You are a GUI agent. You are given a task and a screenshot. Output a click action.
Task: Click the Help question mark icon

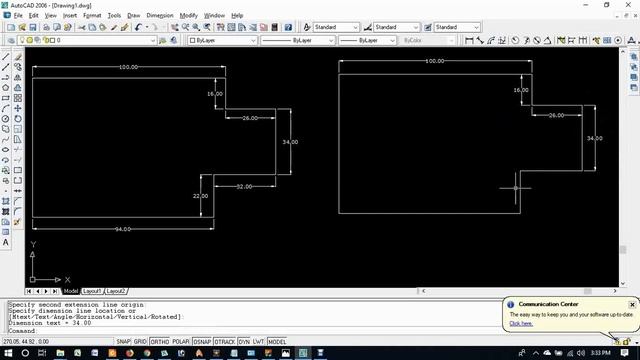[288, 27]
